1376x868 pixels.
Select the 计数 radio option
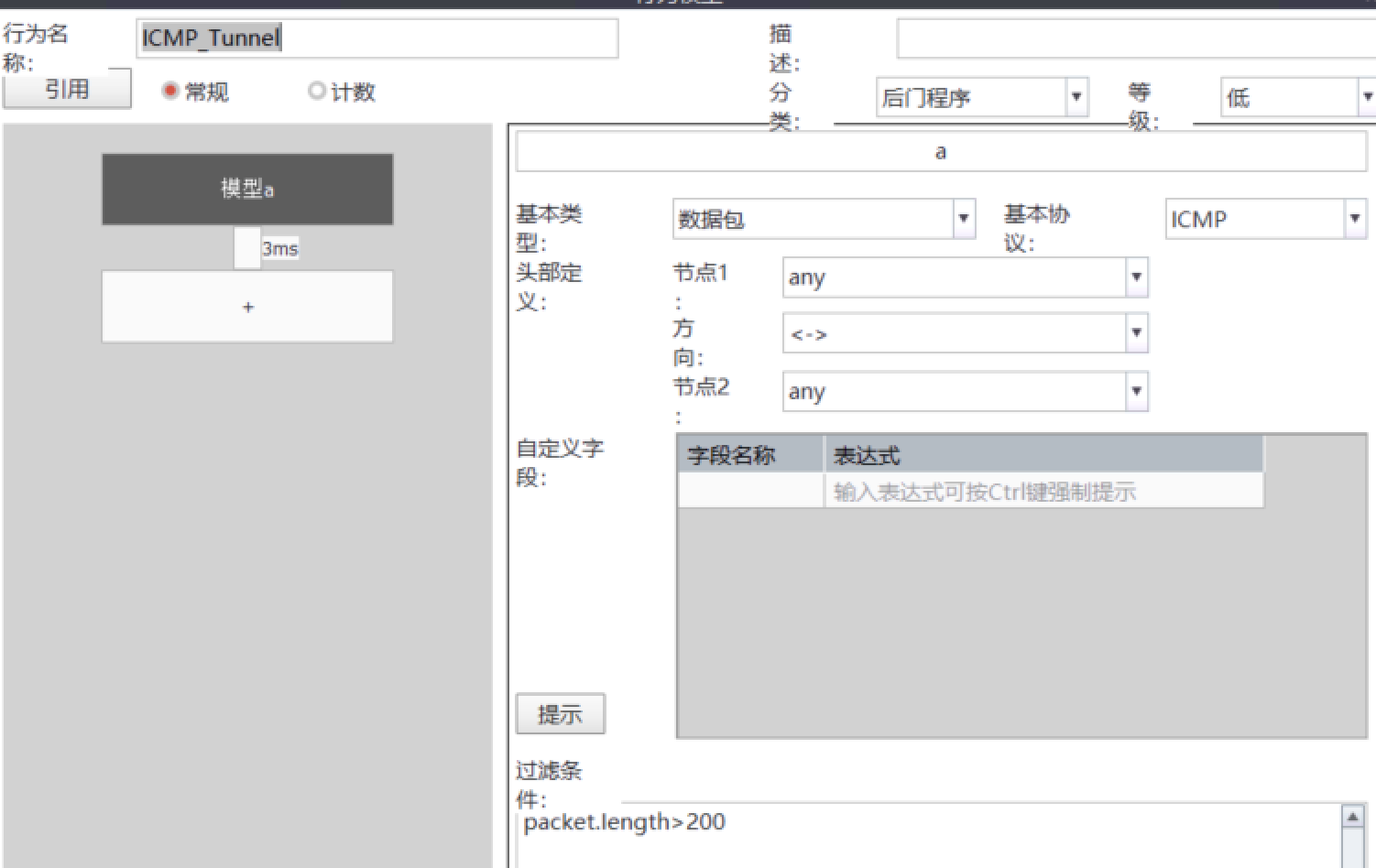(x=317, y=92)
